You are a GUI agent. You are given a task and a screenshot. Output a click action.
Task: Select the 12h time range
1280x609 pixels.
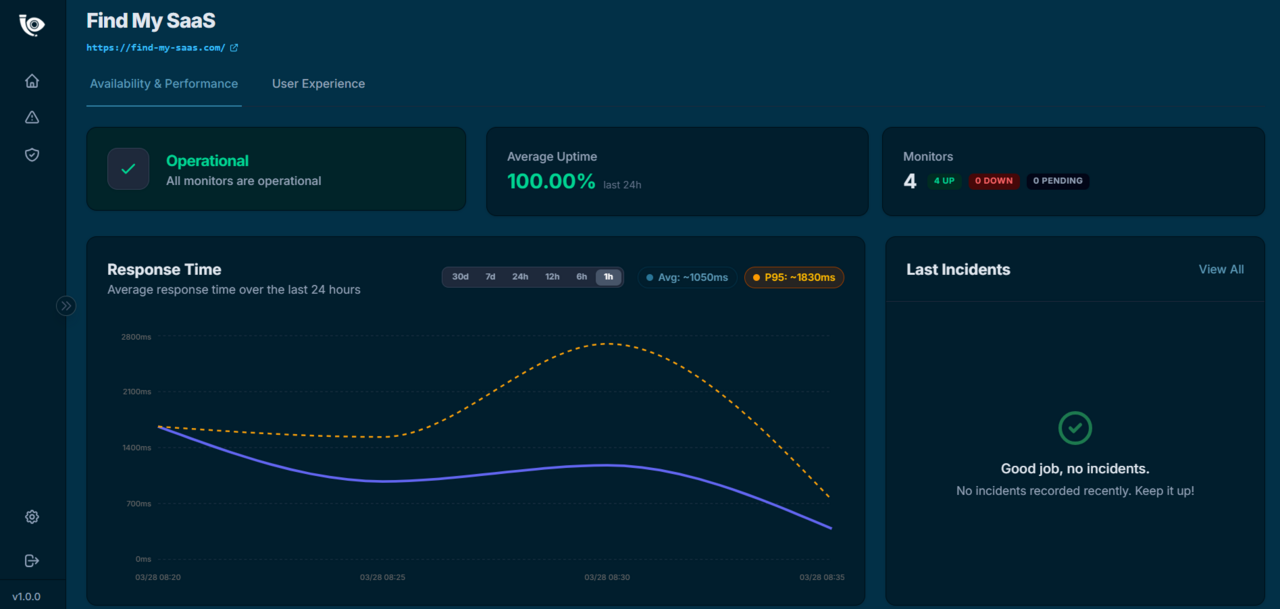pyautogui.click(x=552, y=277)
